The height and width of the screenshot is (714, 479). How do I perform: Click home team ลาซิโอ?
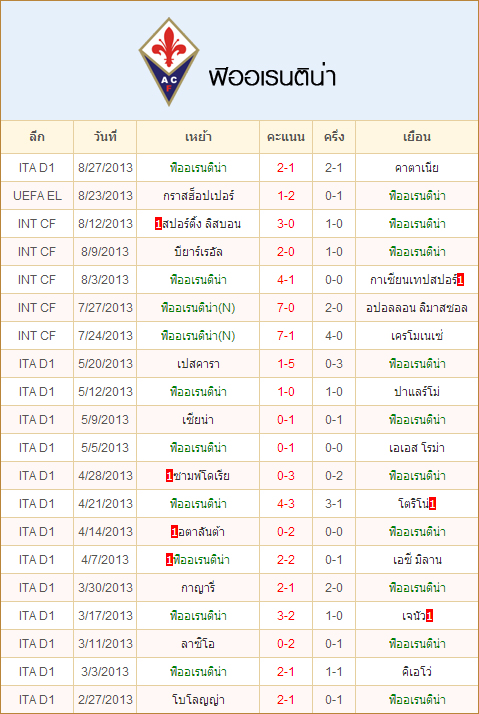198,644
